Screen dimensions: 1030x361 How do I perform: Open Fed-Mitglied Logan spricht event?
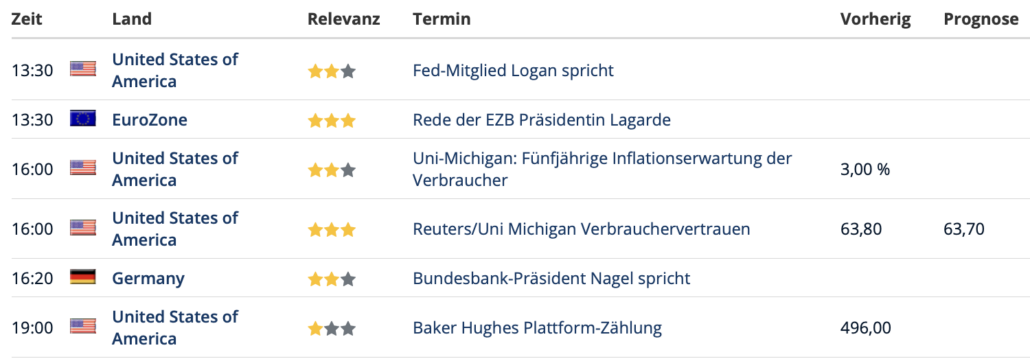pos(513,70)
